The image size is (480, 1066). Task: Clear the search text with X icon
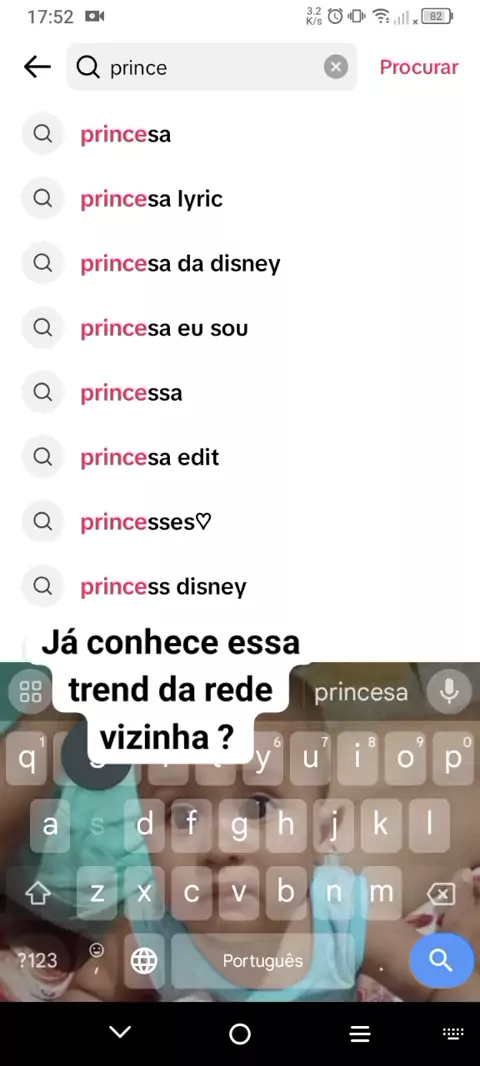(x=335, y=67)
